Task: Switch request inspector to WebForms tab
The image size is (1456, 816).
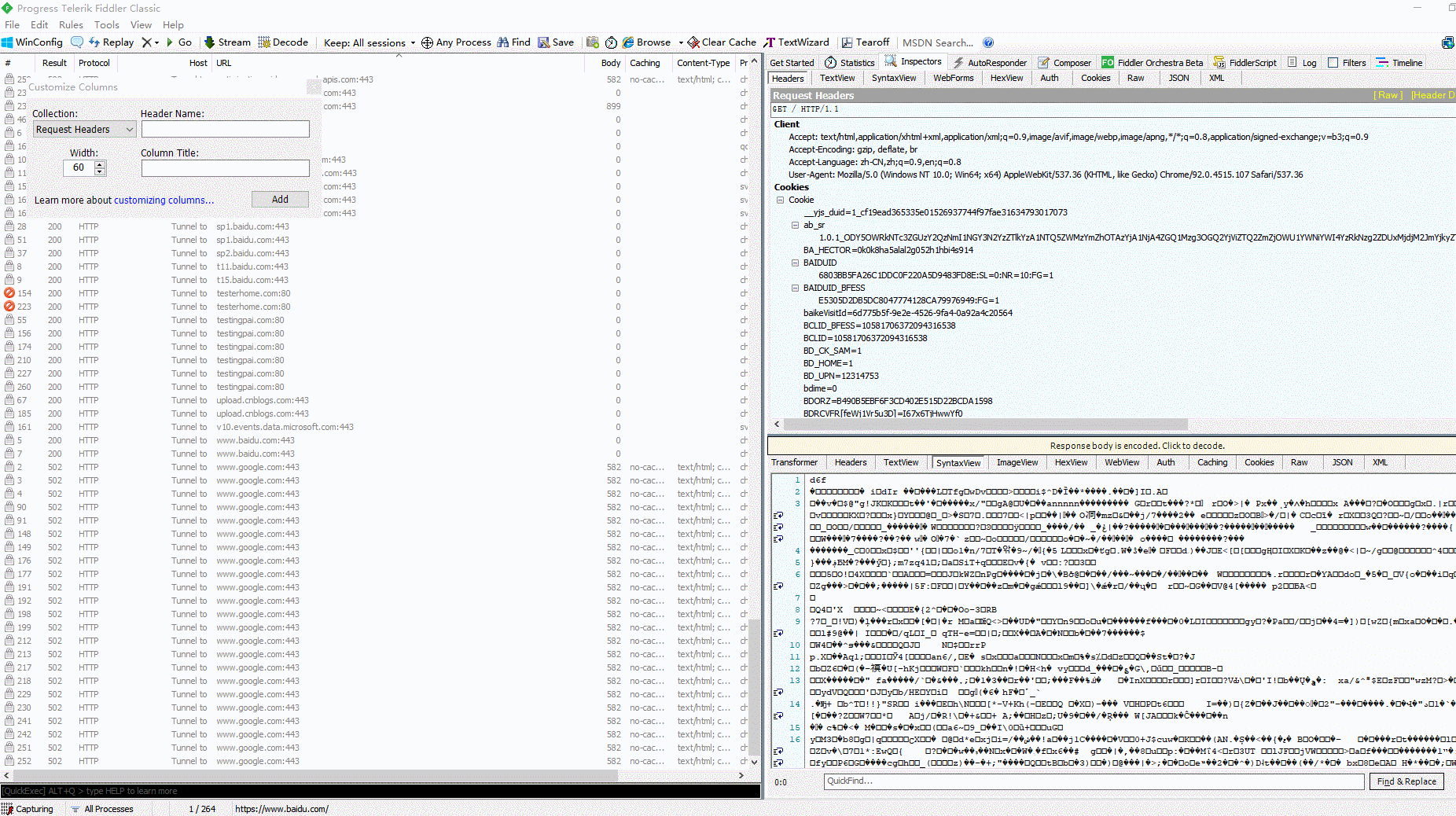Action: (x=954, y=78)
